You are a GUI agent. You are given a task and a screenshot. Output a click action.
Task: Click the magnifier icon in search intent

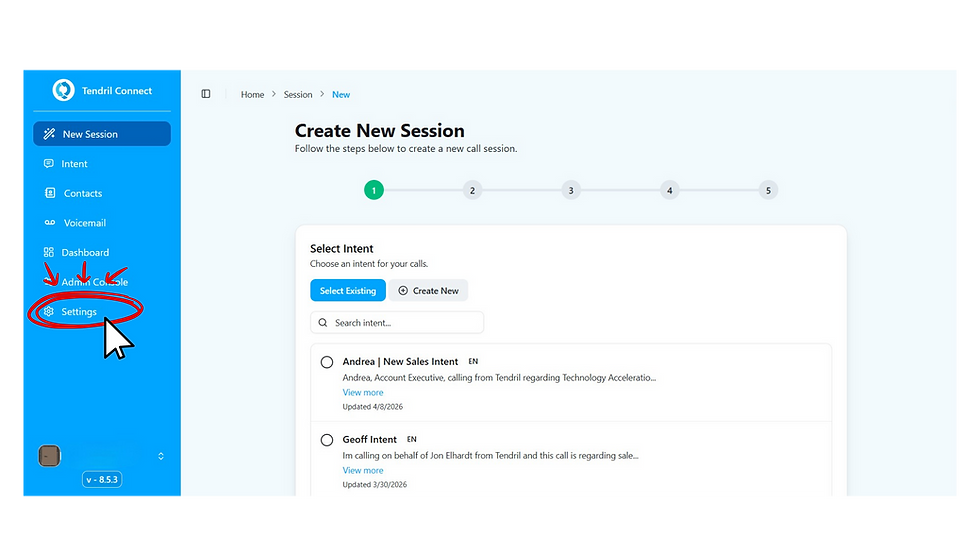coord(322,323)
